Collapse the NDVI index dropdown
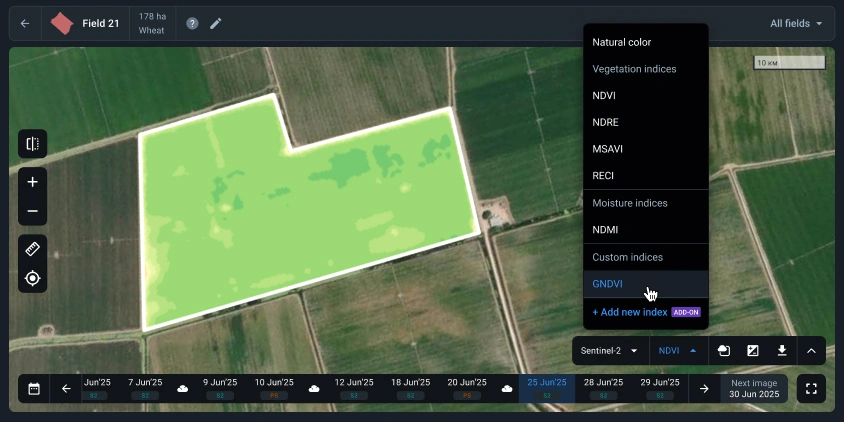The height and width of the screenshot is (422, 844). [x=677, y=351]
